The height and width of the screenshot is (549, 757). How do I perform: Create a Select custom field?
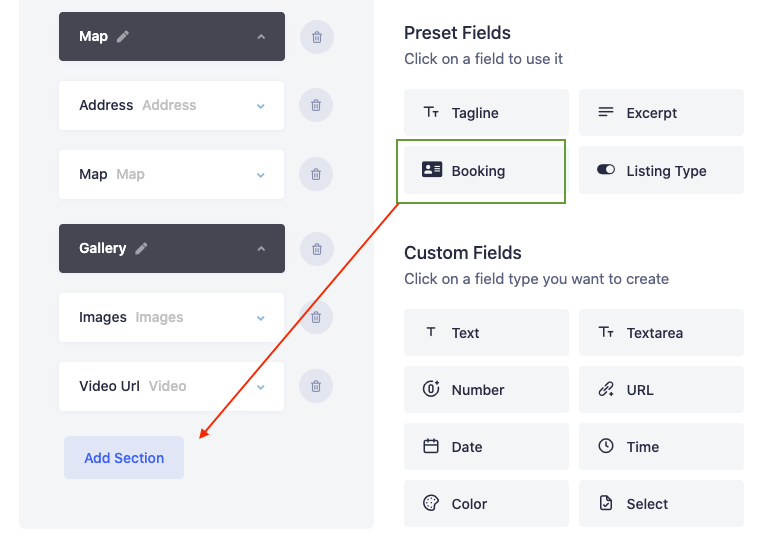(661, 504)
